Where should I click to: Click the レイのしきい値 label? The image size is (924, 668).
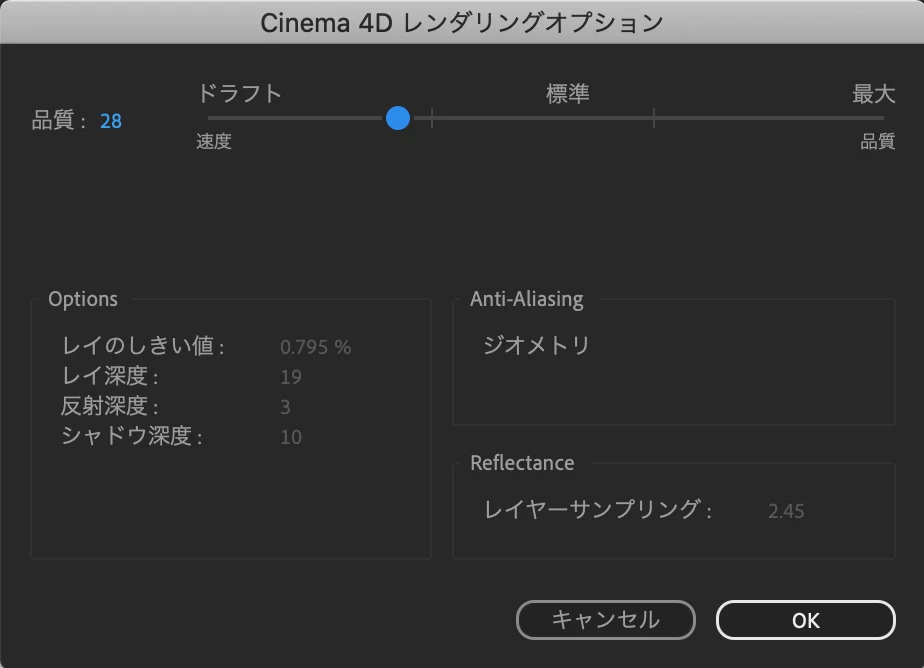[143, 346]
